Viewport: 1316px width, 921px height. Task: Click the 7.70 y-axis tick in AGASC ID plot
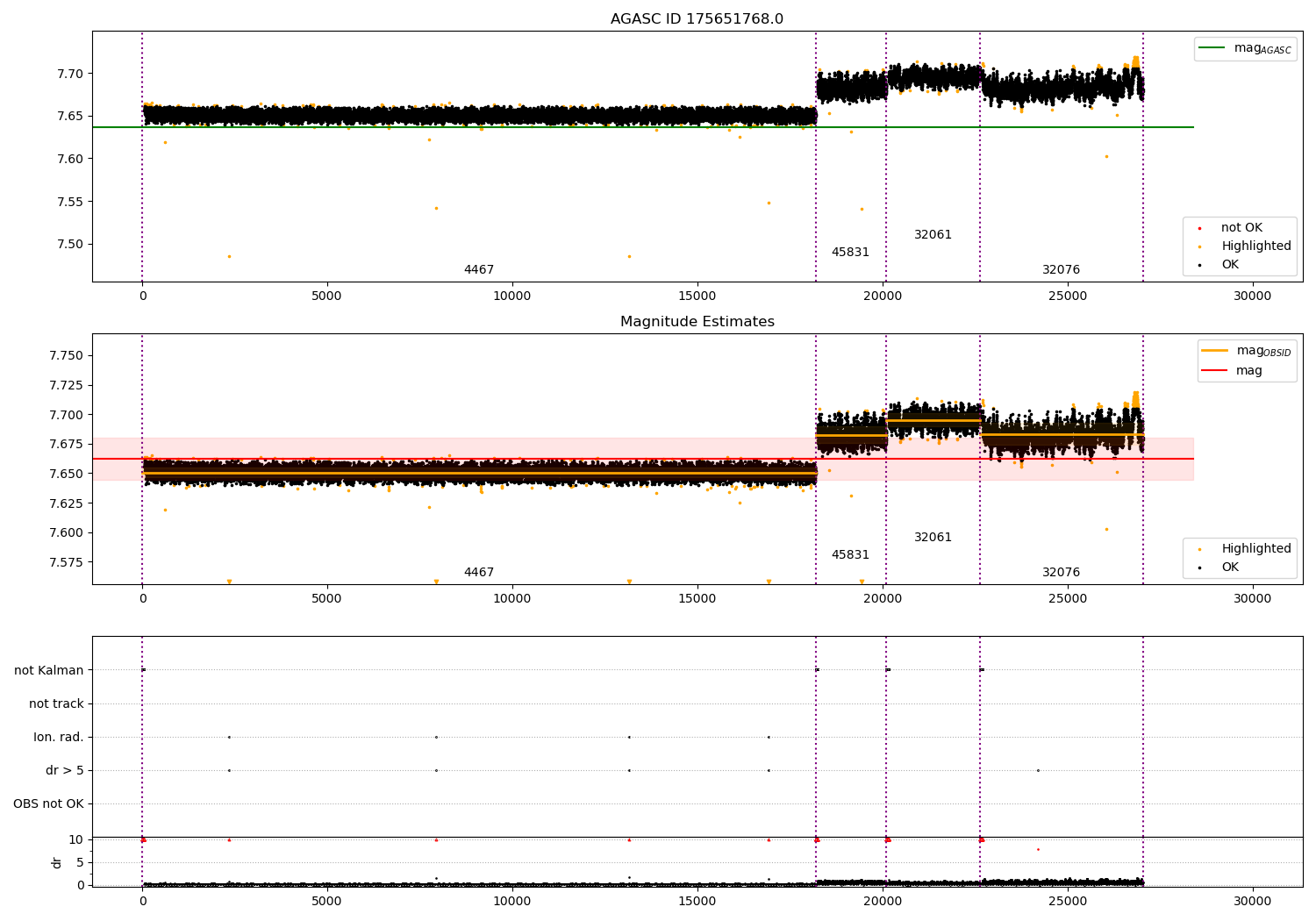coord(70,74)
